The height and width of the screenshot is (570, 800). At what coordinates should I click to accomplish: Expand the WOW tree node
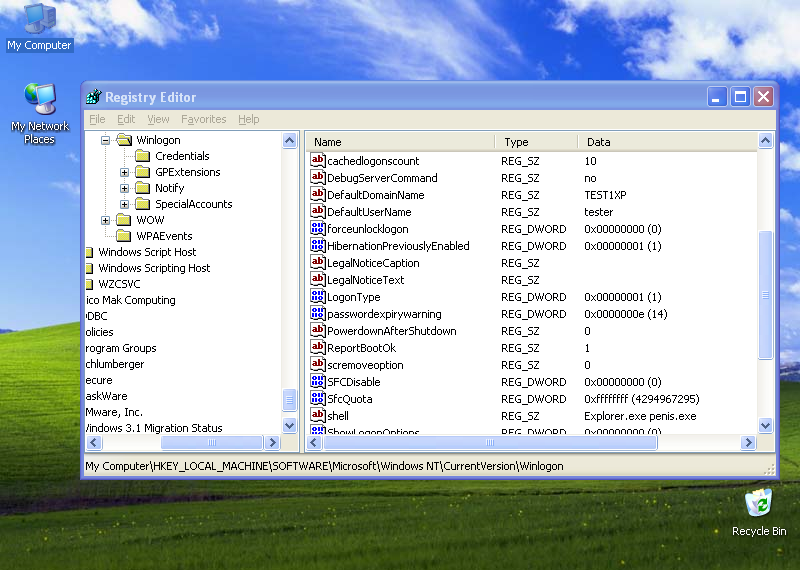point(106,220)
